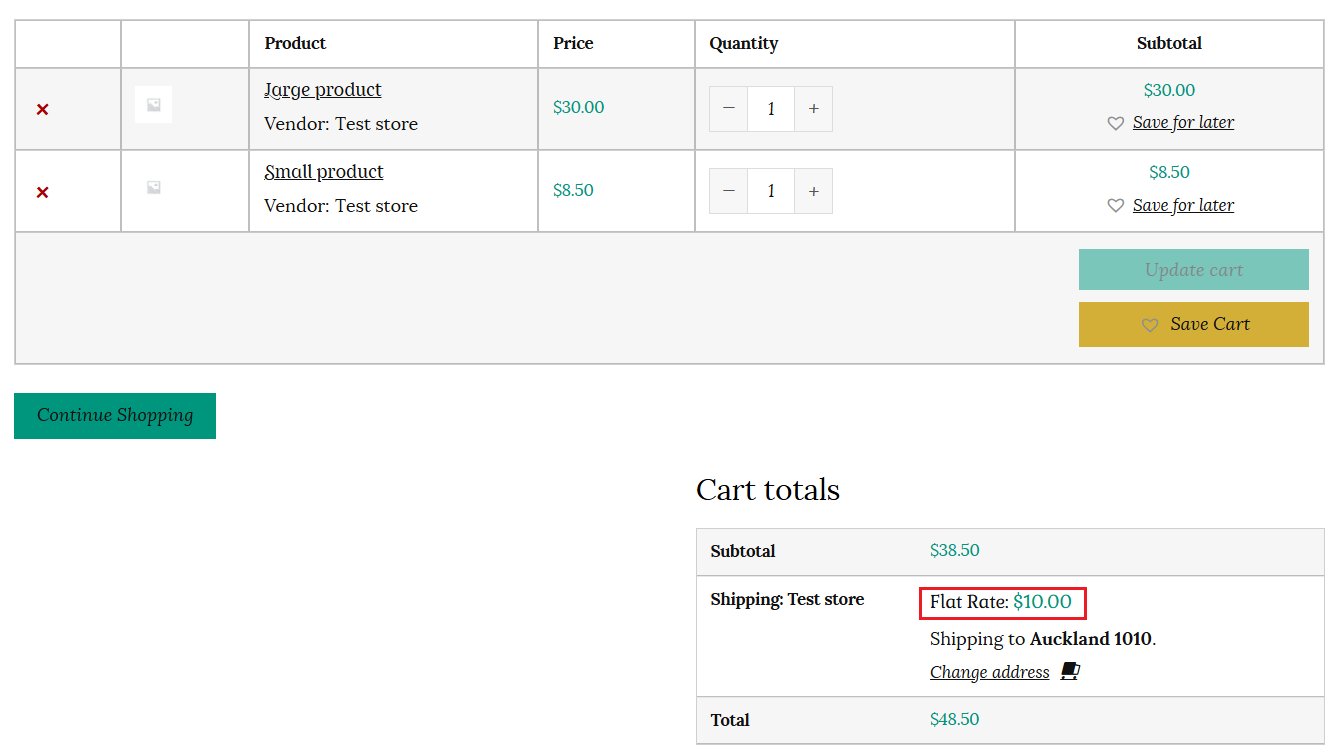Focus the Small product quantity field
This screenshot has width=1339, height=751.
point(771,191)
